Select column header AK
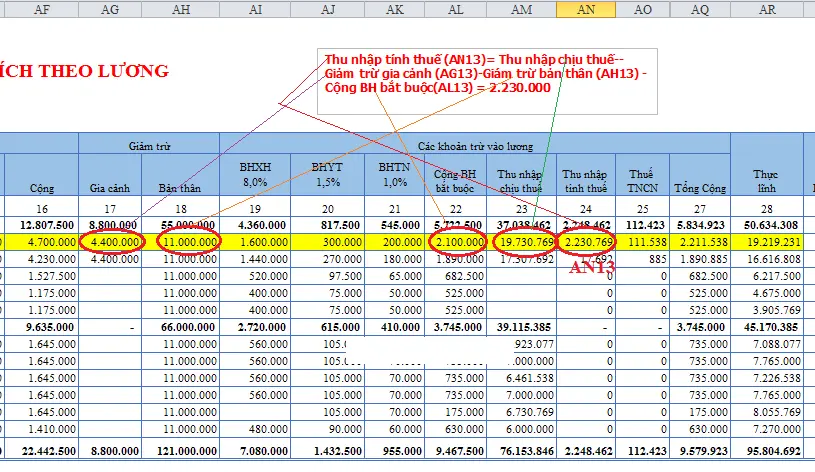The height and width of the screenshot is (472, 815). pos(395,9)
